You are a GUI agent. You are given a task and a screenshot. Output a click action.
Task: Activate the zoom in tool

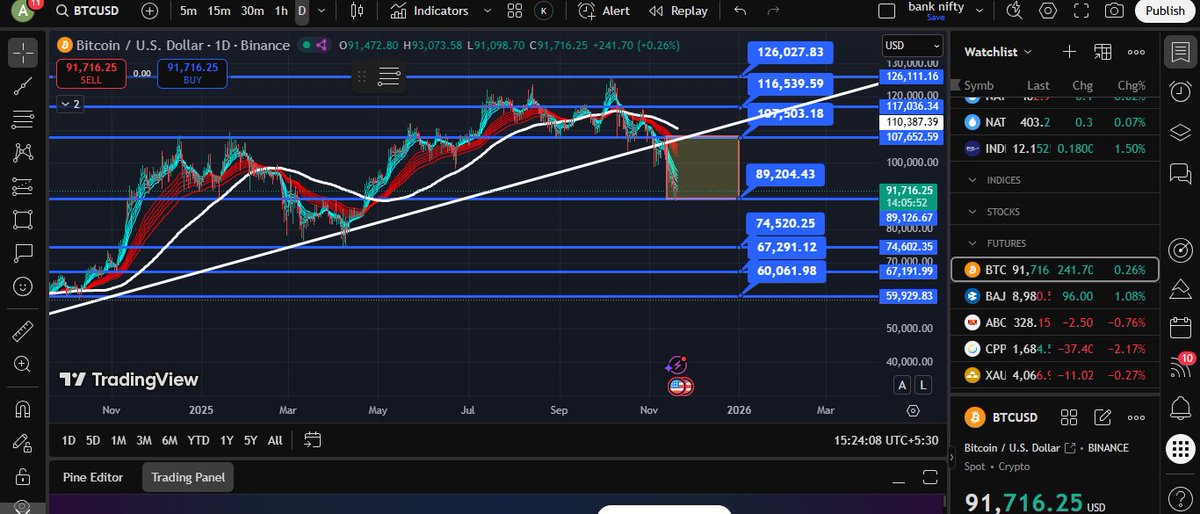pyautogui.click(x=24, y=364)
